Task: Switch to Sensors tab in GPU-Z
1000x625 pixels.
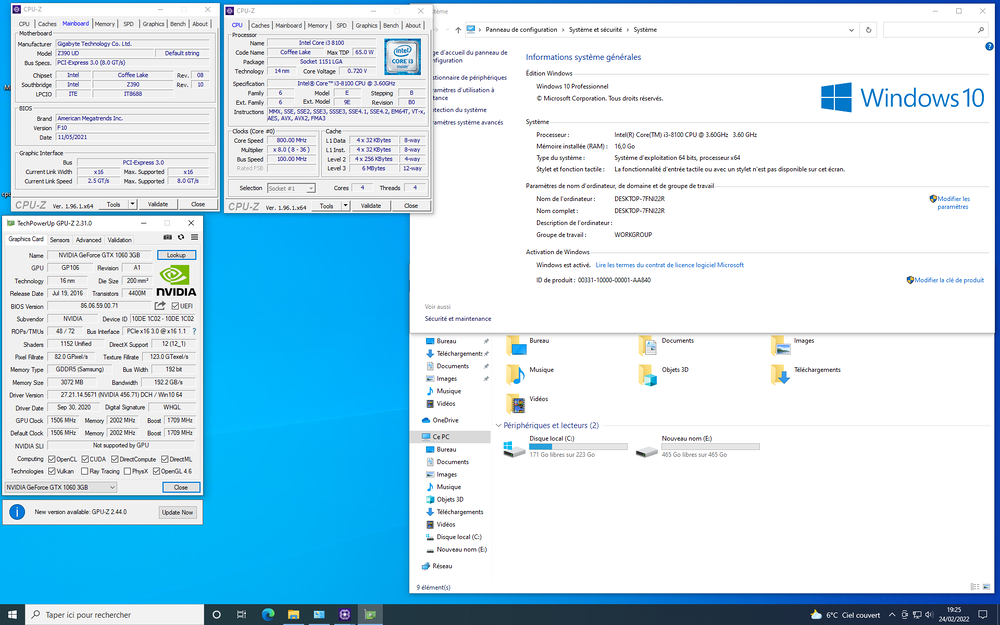Action: coord(59,240)
